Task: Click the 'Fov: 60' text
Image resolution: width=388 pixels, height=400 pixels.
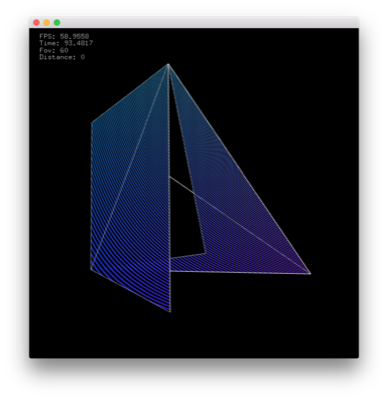Action: coord(54,50)
